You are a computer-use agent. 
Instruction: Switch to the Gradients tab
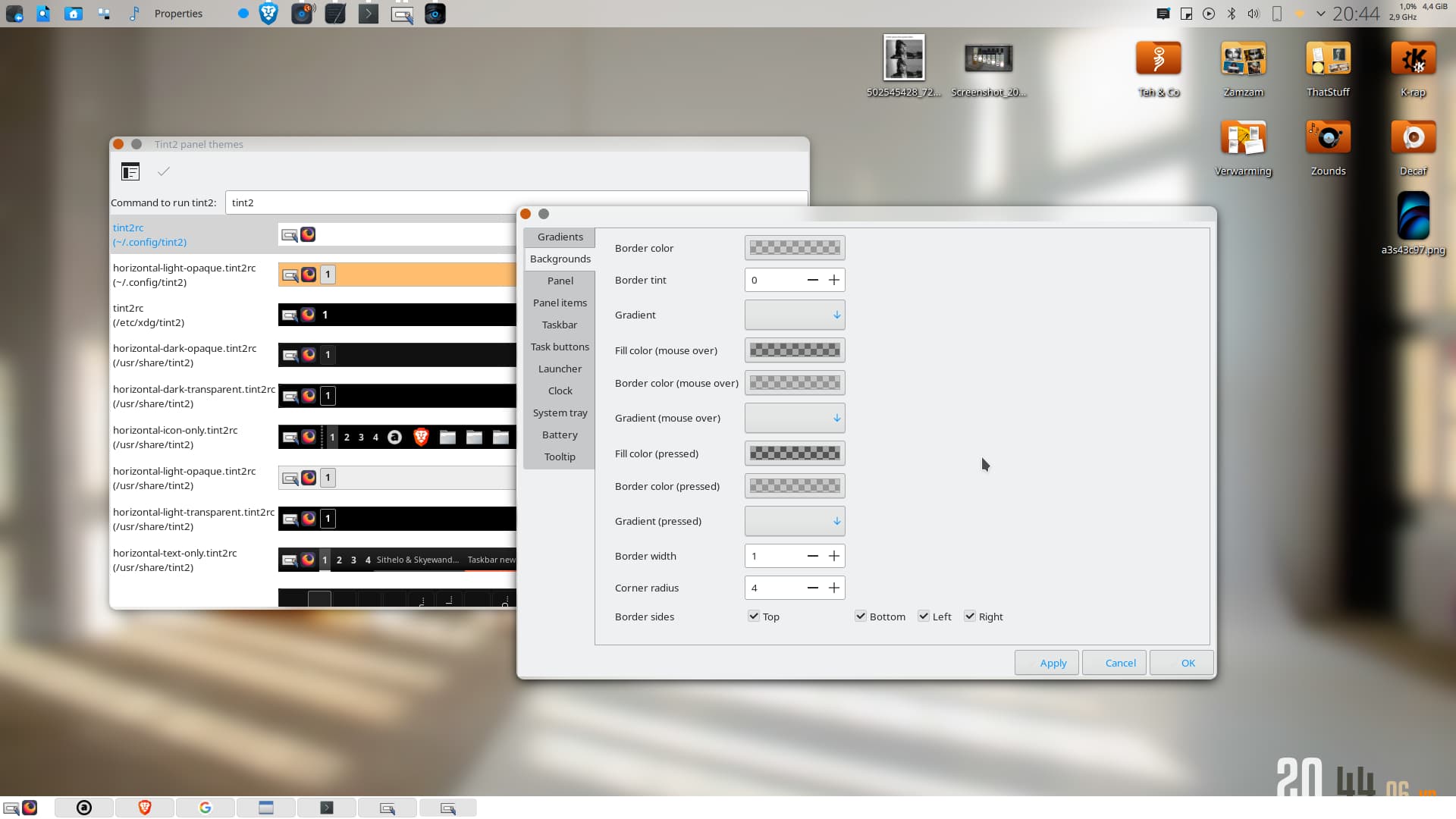[x=560, y=237]
